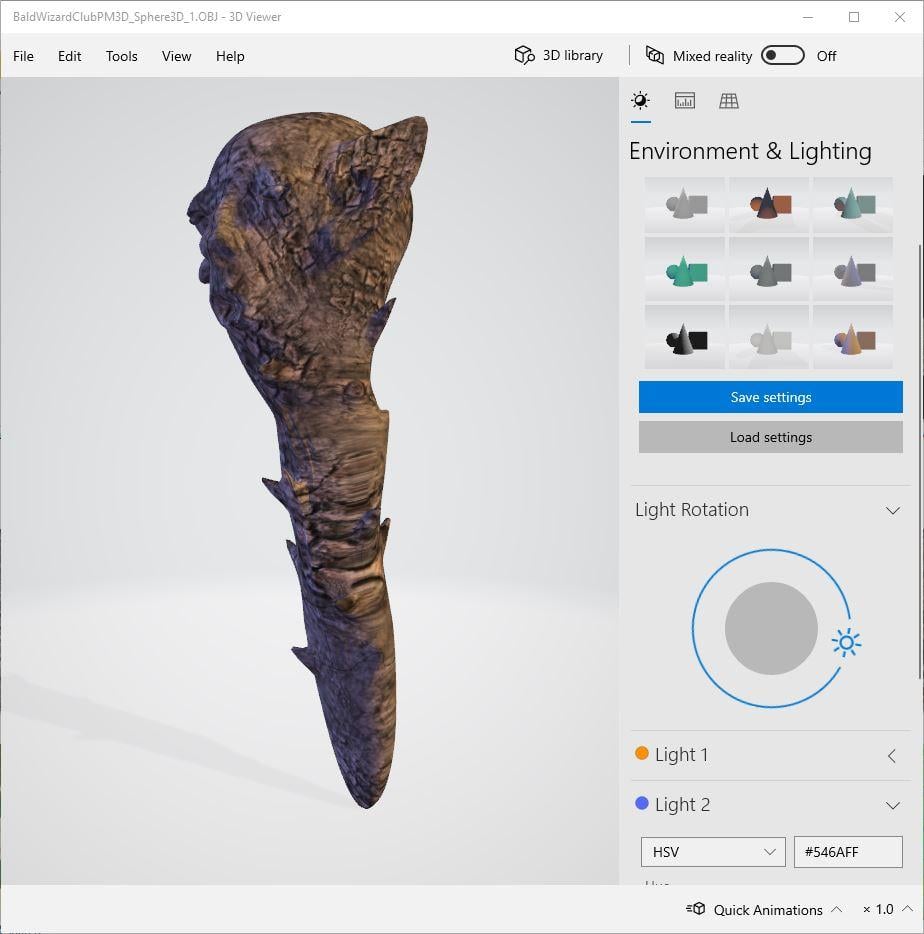Click the Load settings button
924x934 pixels.
pyautogui.click(x=770, y=437)
